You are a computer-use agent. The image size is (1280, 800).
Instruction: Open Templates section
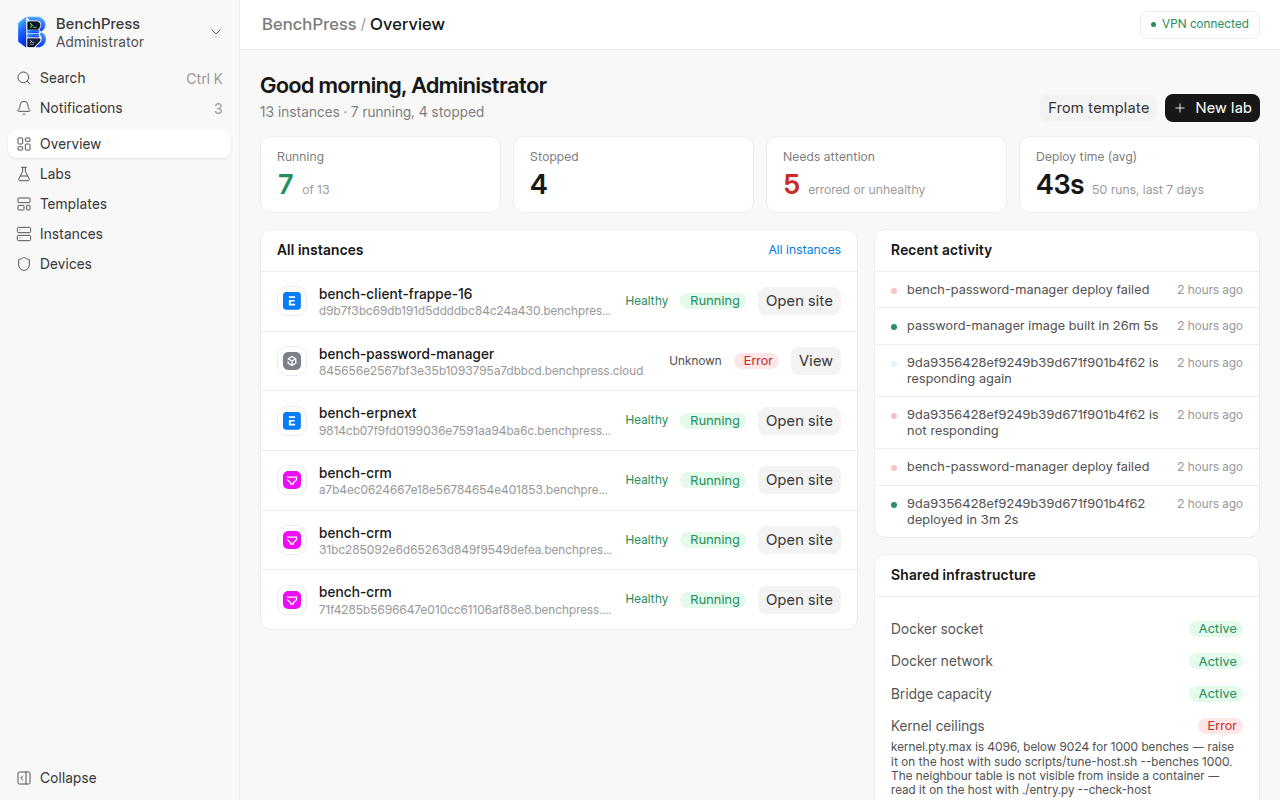[x=120, y=204]
